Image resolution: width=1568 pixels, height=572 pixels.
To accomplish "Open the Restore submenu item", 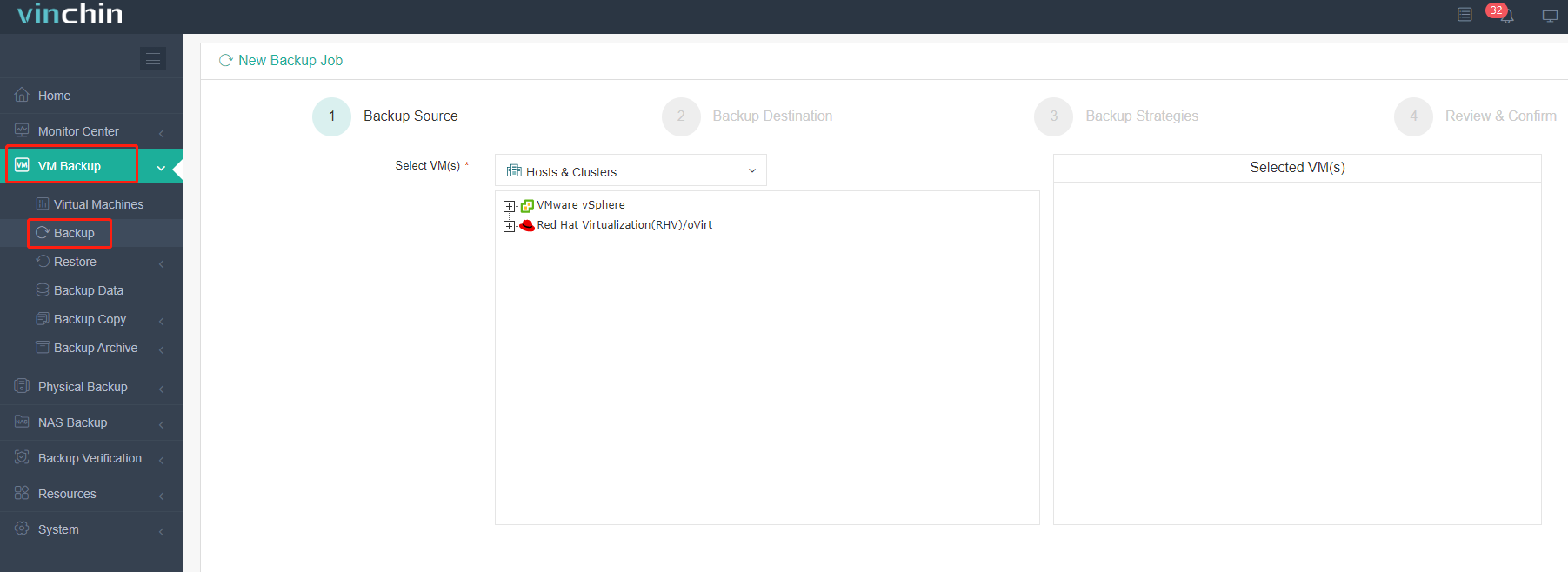I will [x=91, y=262].
